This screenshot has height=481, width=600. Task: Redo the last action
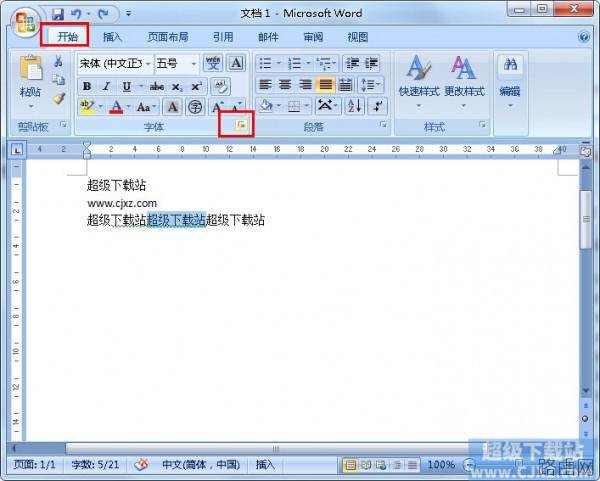point(103,14)
